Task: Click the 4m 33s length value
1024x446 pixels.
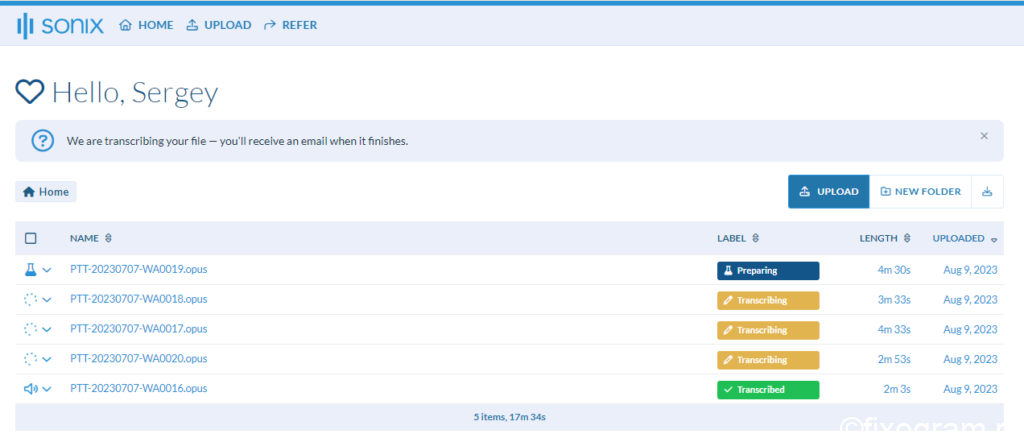Action: click(x=894, y=330)
